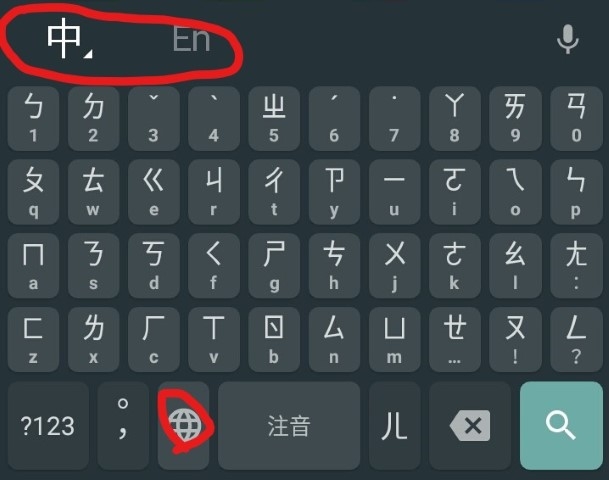Select the 中 Chinese input mode
This screenshot has height=480, width=609.
[64, 38]
